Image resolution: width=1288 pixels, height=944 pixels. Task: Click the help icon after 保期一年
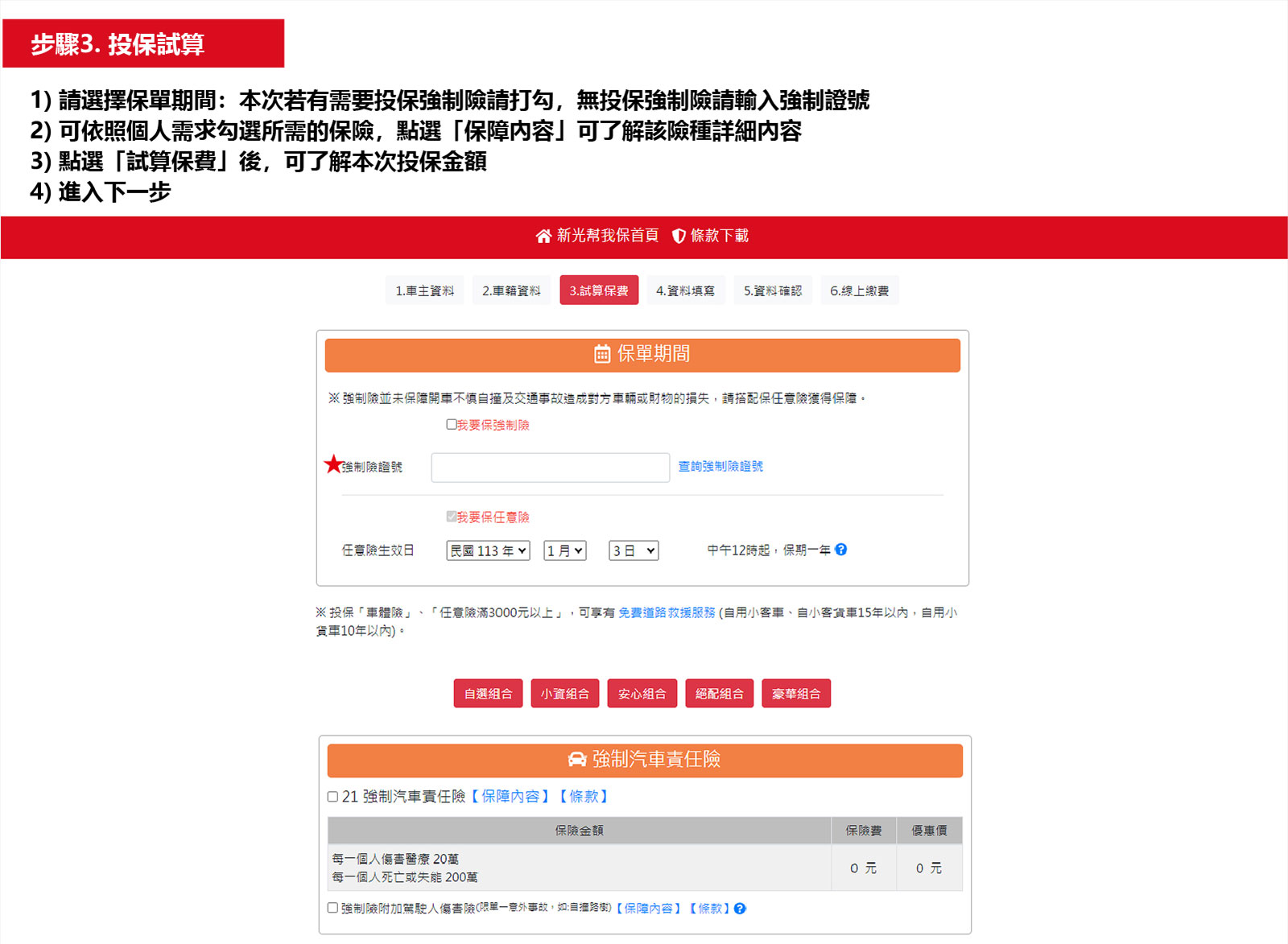pos(841,550)
